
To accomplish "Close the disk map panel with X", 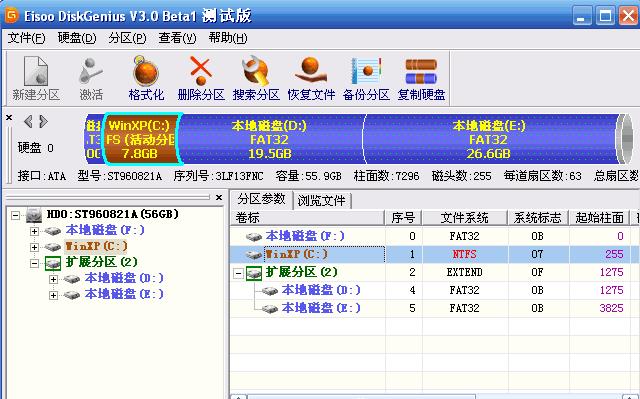I will coord(9,117).
